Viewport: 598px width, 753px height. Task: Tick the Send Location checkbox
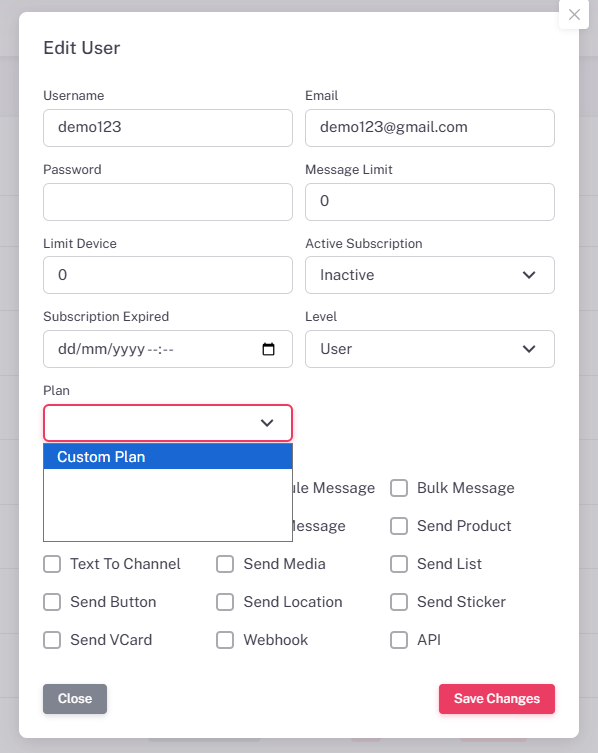tap(225, 602)
